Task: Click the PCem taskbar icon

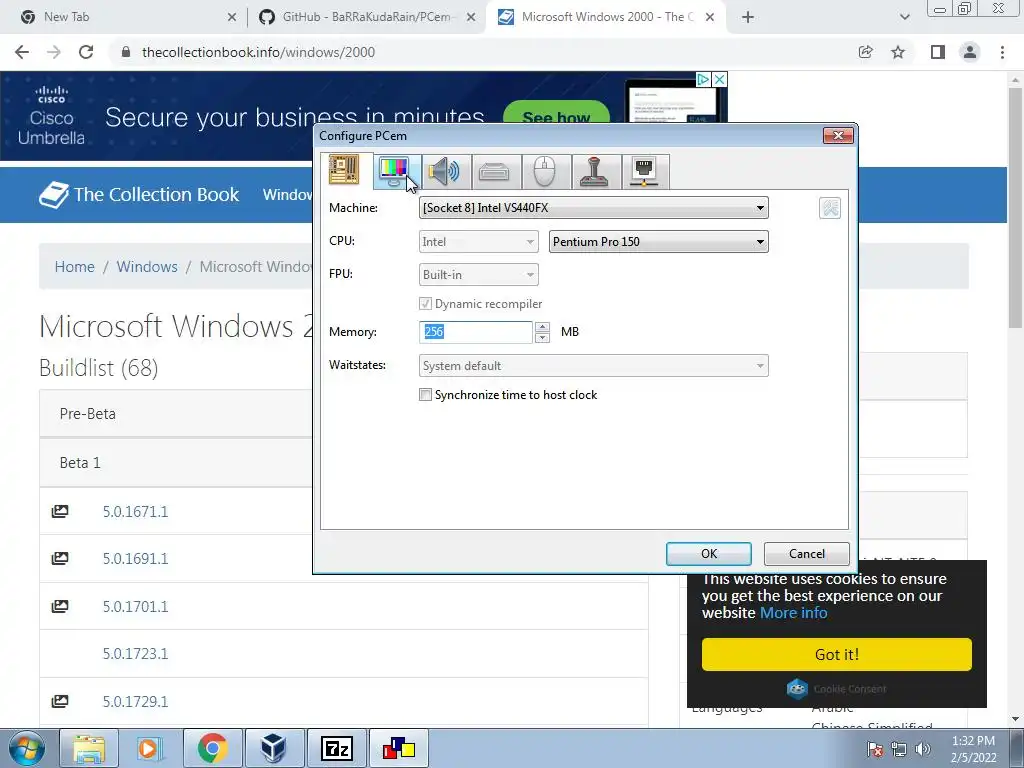Action: [398, 748]
